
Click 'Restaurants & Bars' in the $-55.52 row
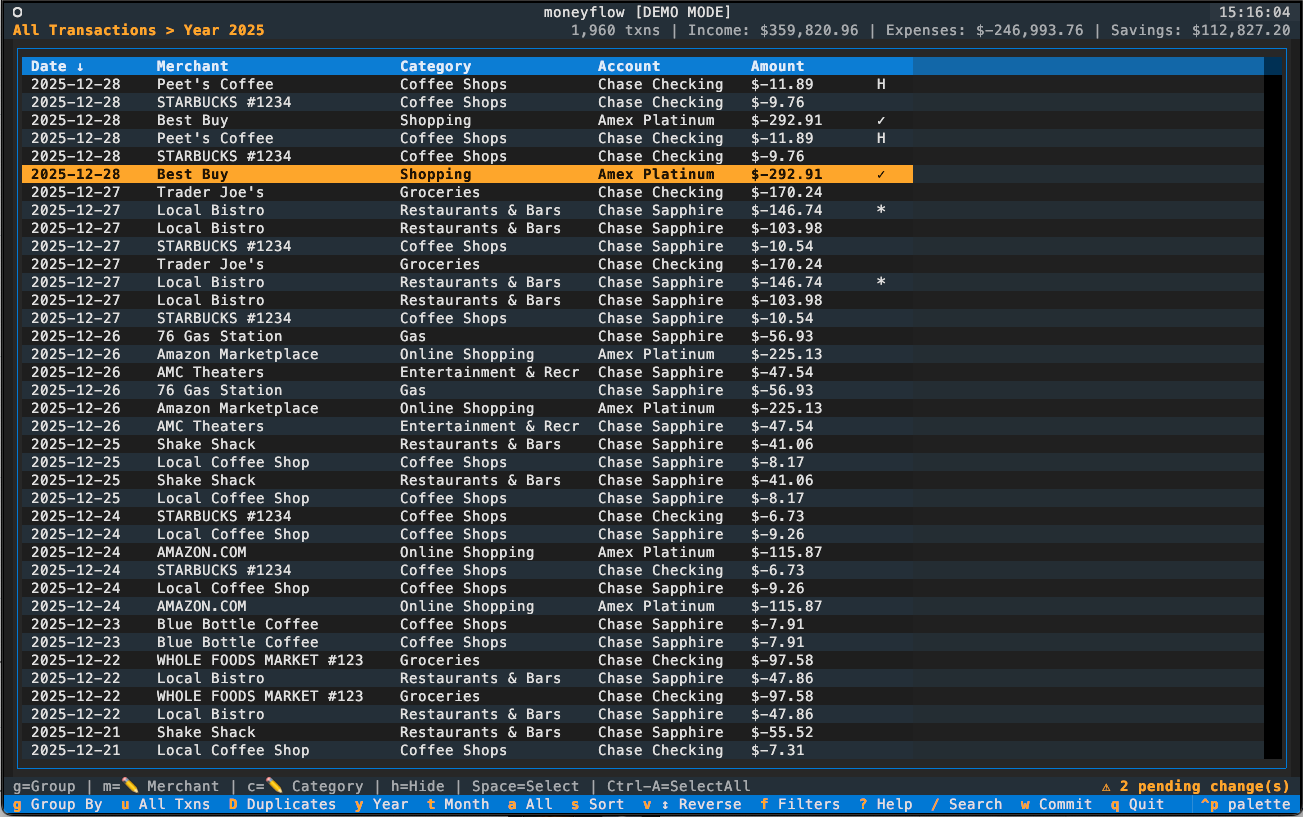(x=481, y=732)
